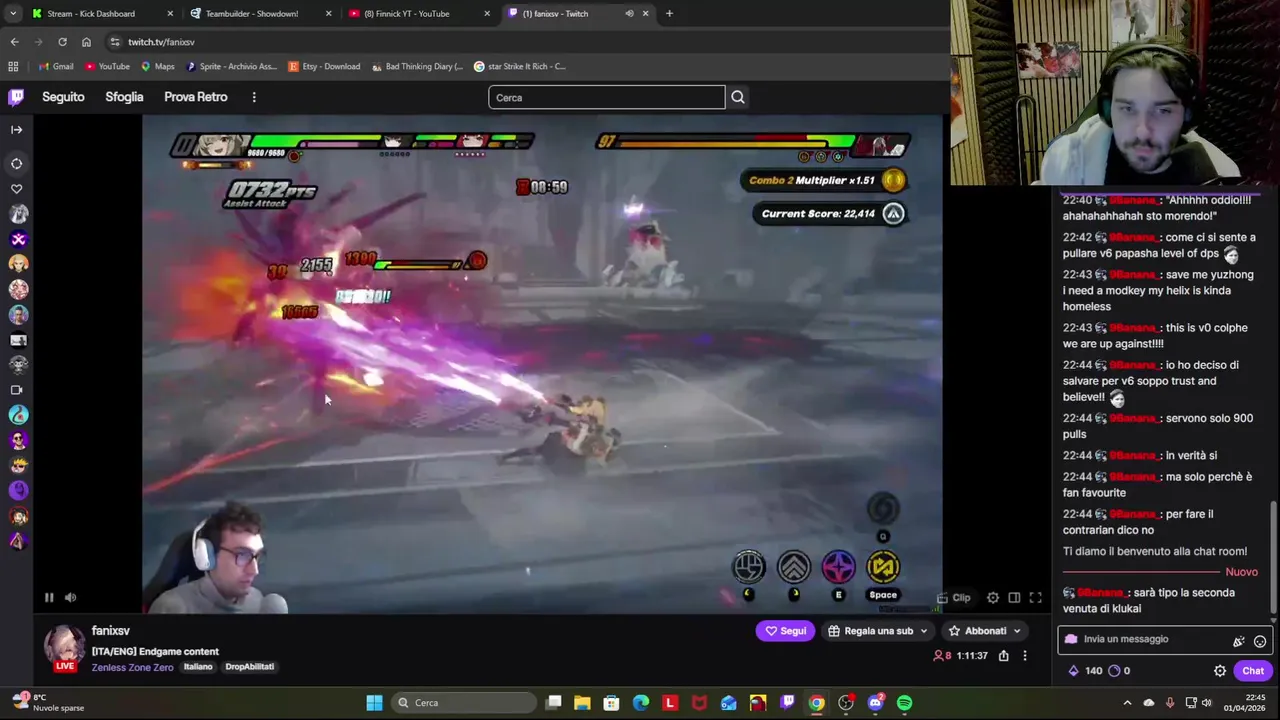
Task: Open the followed channels heart icon in the sidebar
Action: [17, 189]
